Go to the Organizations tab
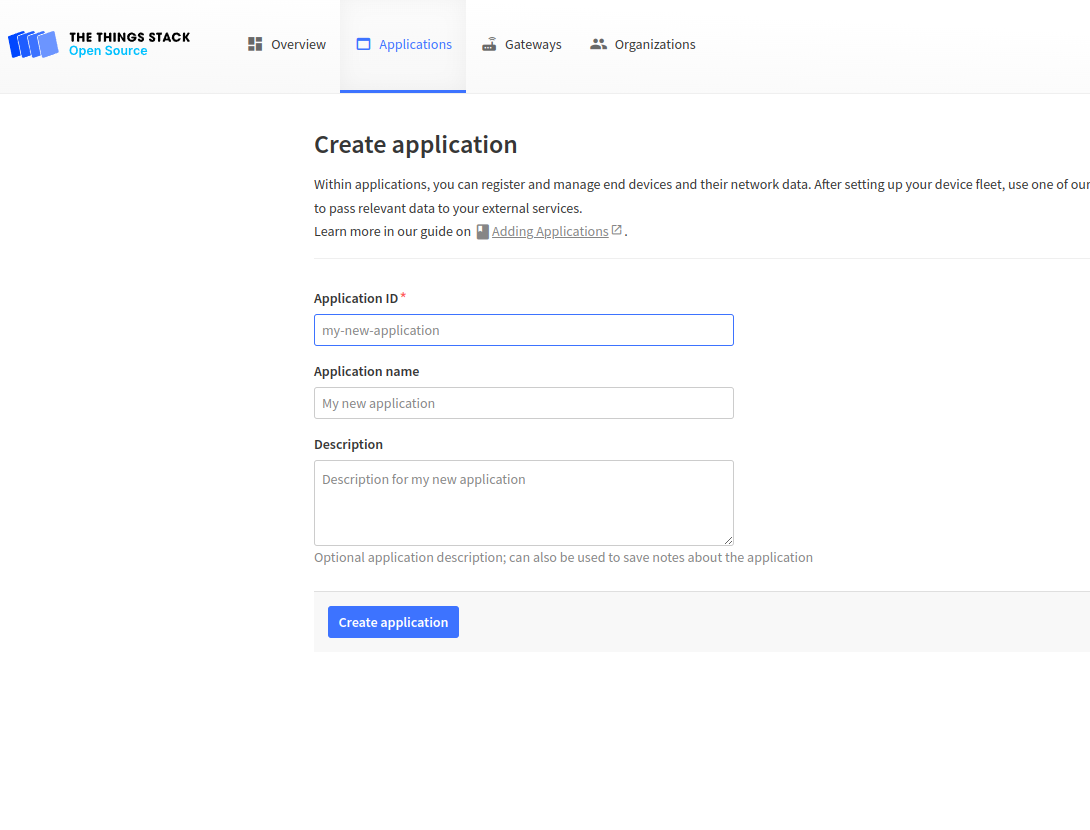 [x=655, y=44]
